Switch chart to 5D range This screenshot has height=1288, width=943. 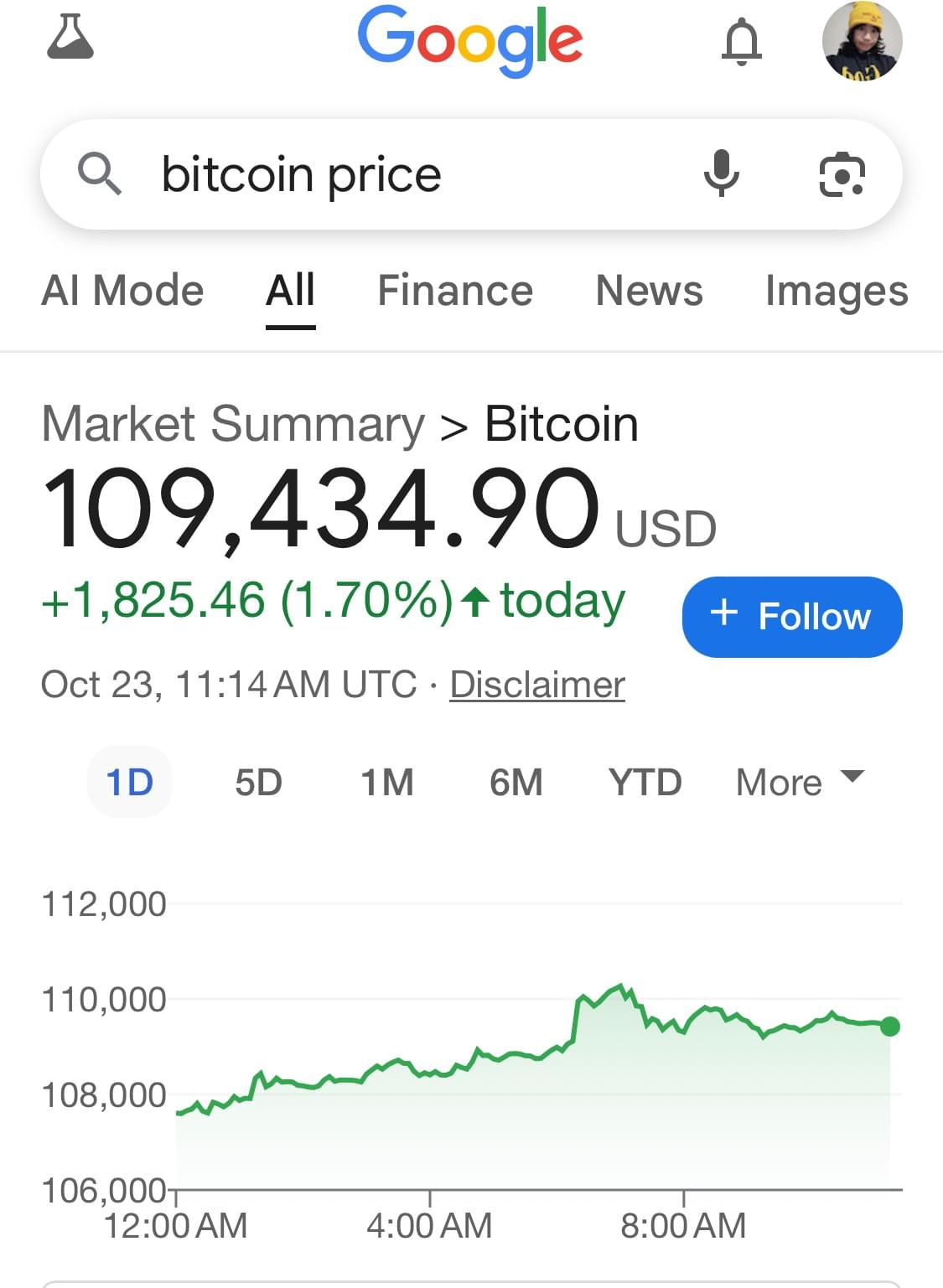pyautogui.click(x=258, y=782)
